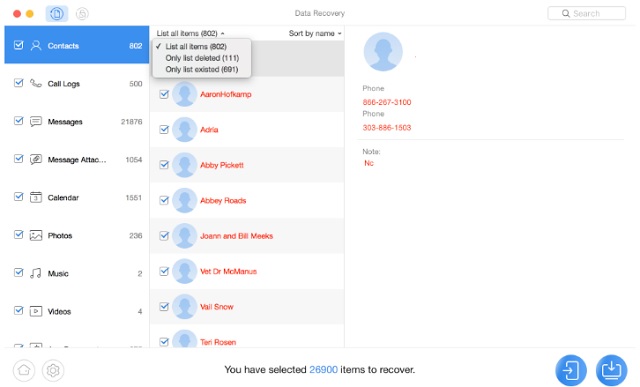Click the large contact detail avatar
This screenshot has width=640, height=387.
pos(383,52)
